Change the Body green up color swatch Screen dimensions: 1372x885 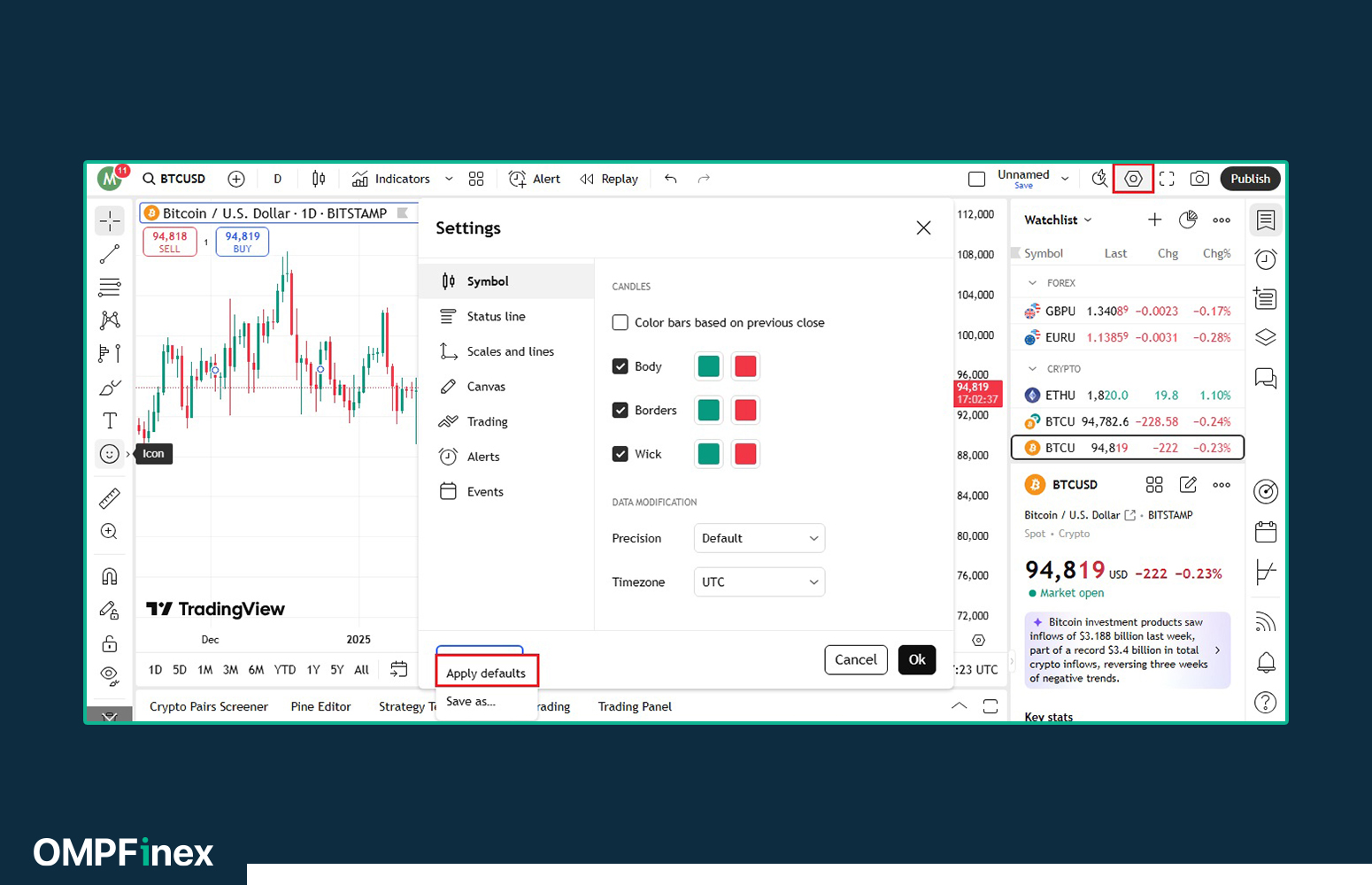coord(709,366)
